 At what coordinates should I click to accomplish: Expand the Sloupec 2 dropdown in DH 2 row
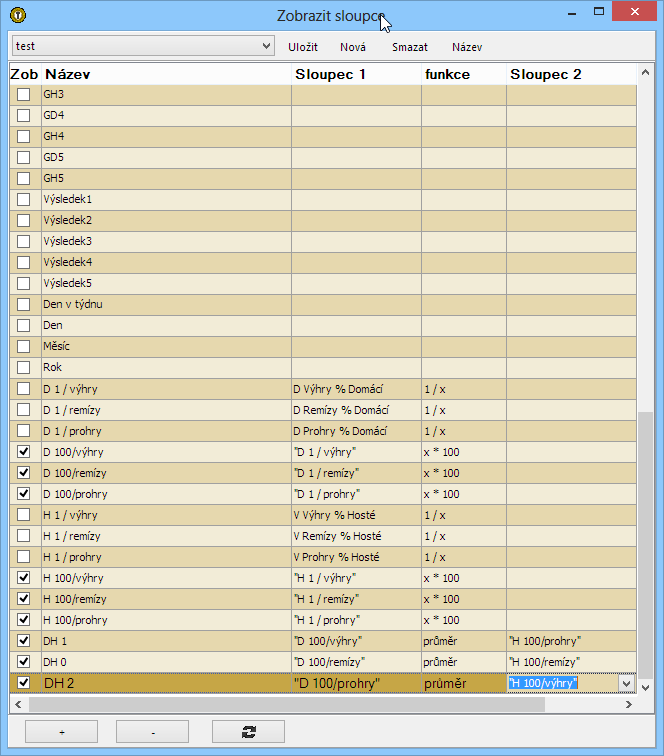click(x=627, y=683)
